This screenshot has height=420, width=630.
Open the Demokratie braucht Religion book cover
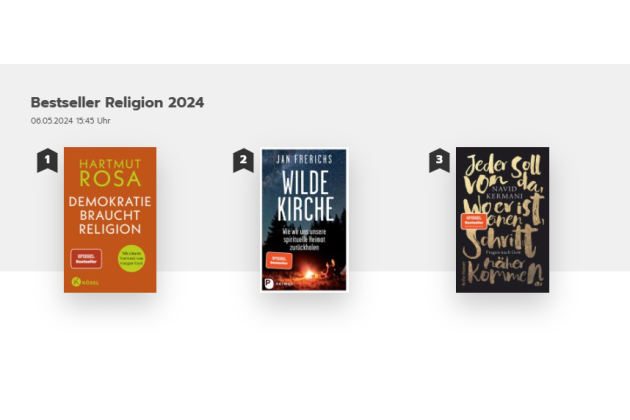(110, 220)
